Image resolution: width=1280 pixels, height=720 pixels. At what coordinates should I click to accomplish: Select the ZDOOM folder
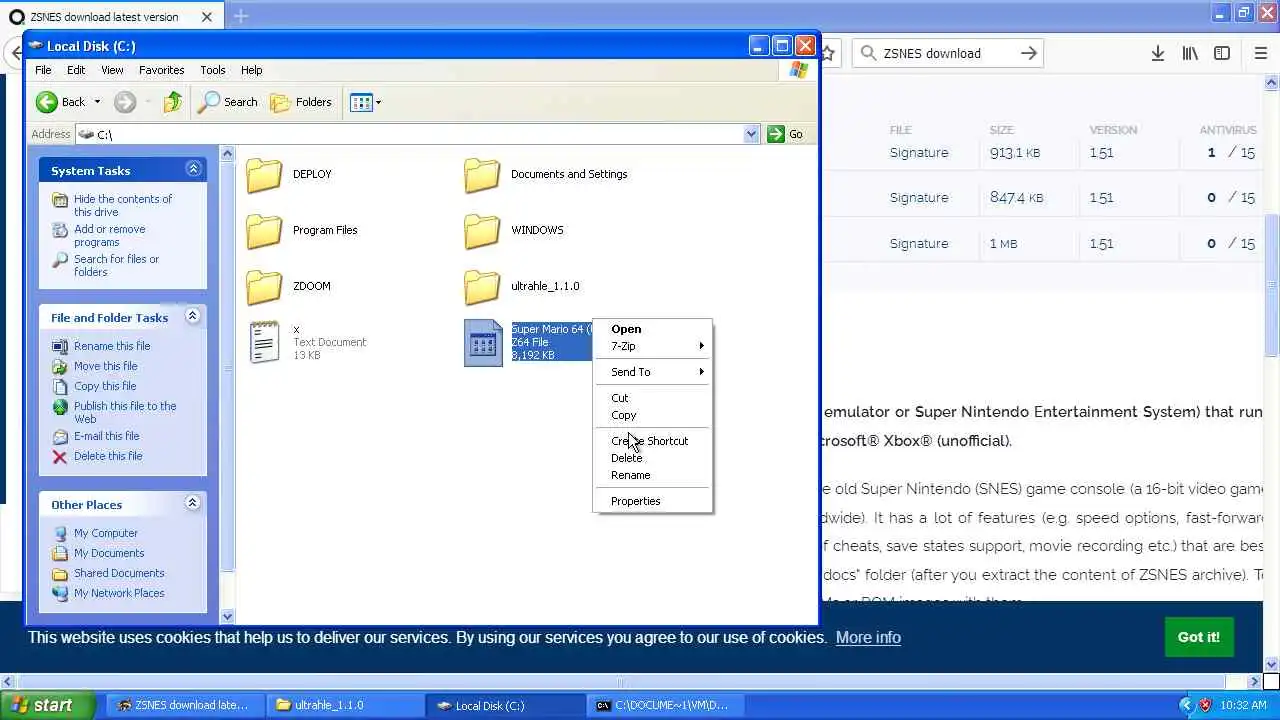pyautogui.click(x=288, y=286)
